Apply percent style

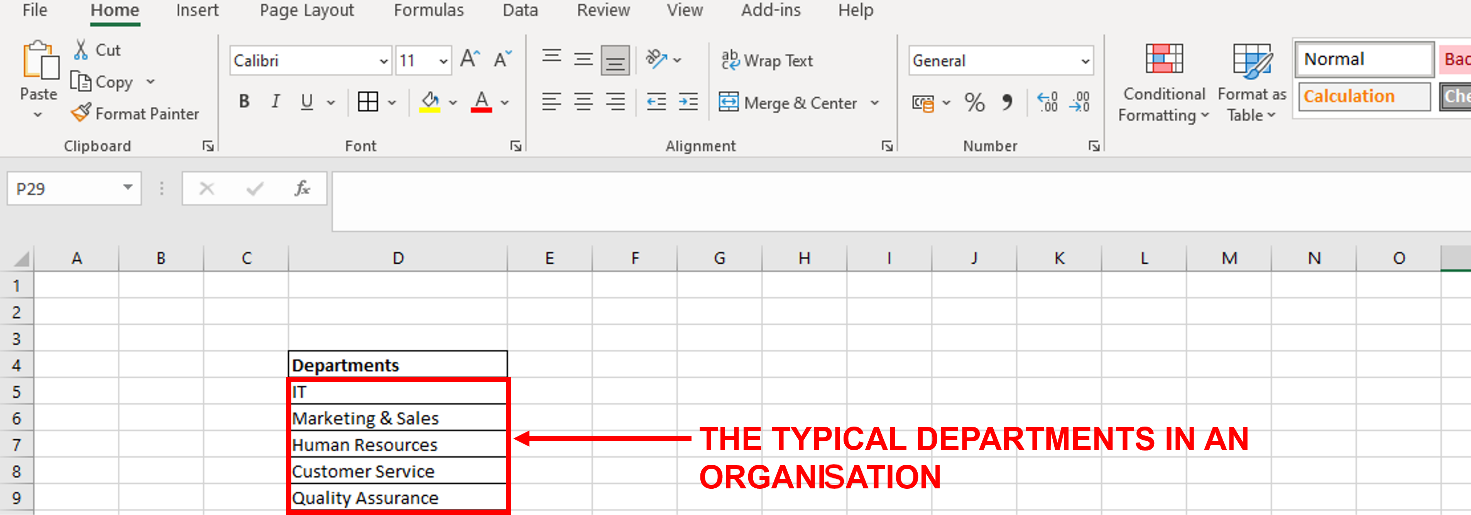point(975,102)
